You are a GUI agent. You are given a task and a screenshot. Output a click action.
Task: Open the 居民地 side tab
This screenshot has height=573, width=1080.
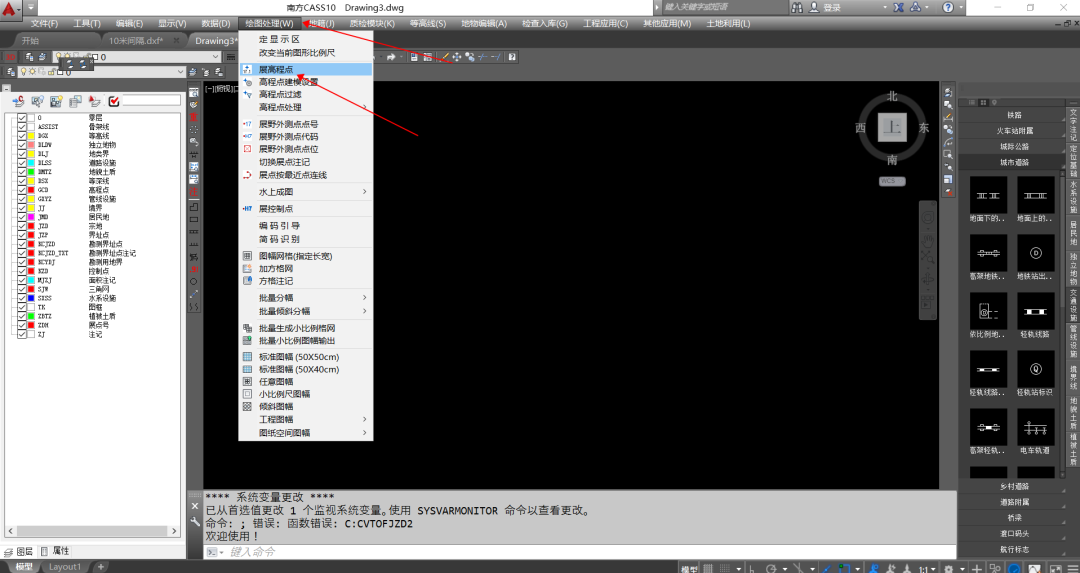click(1073, 233)
